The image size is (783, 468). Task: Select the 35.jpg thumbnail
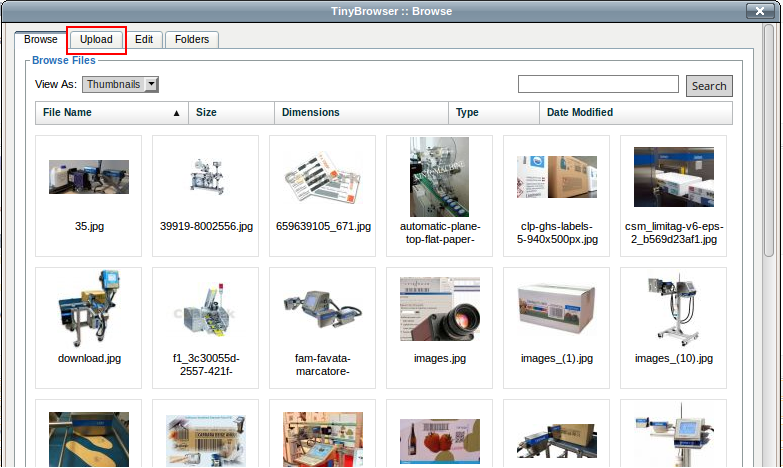89,177
